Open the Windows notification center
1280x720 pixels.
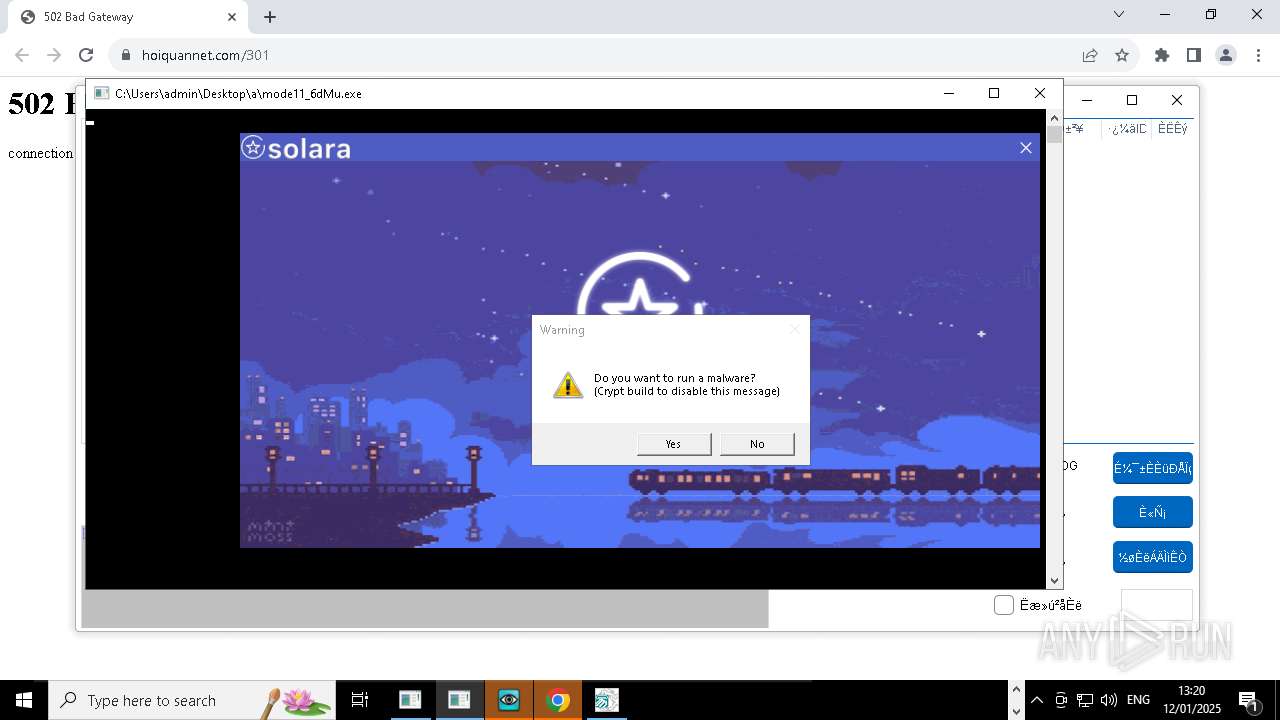(1249, 700)
